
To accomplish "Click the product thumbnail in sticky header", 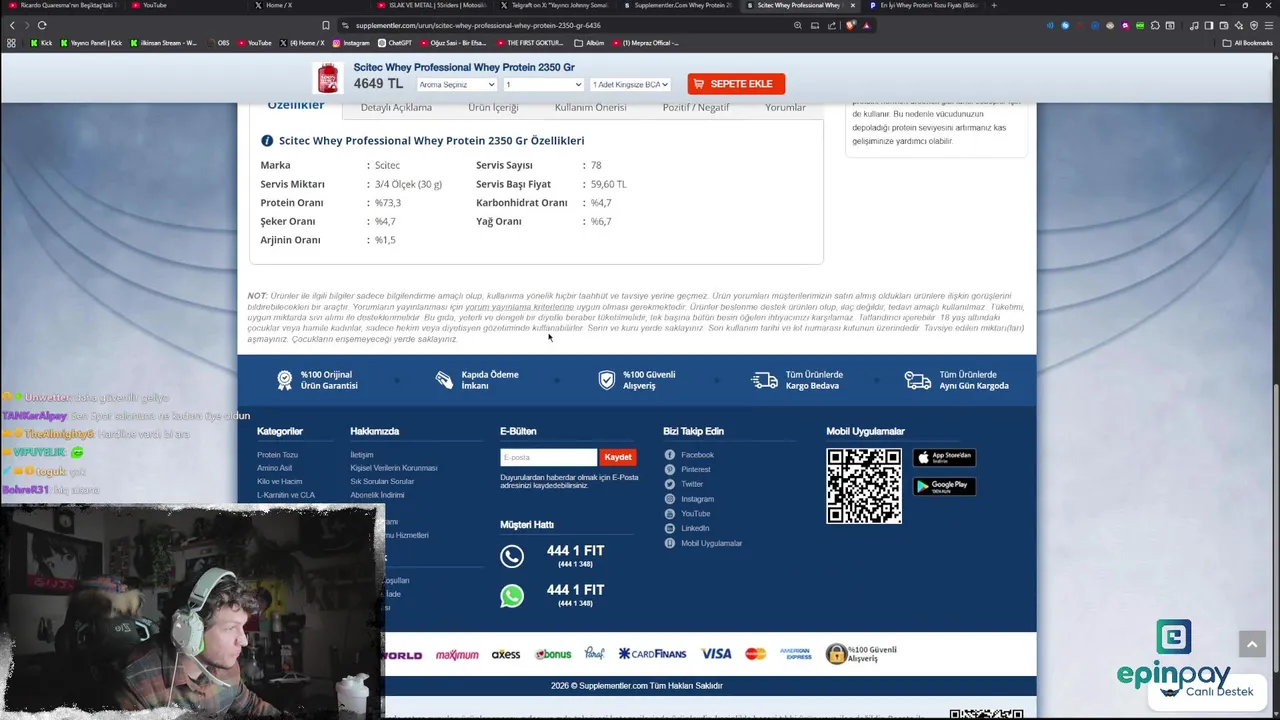I will click(327, 78).
